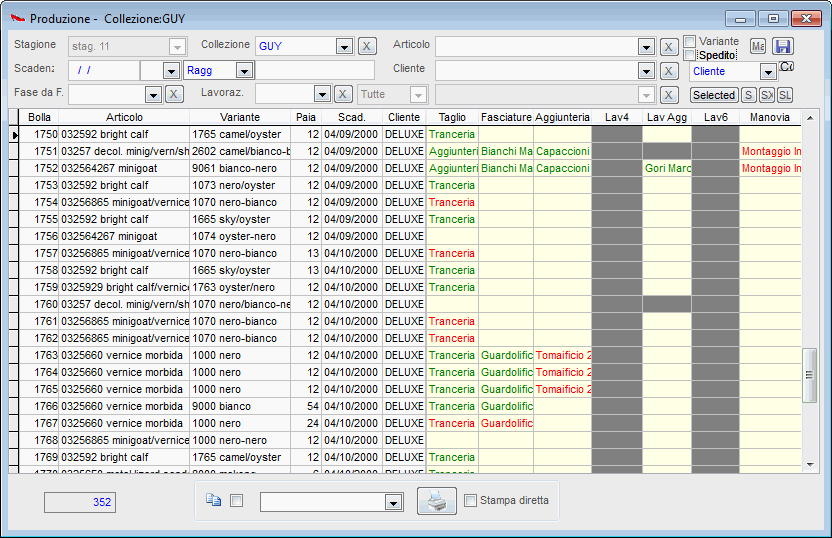Click the vertical scrollbar thumb
The width and height of the screenshot is (832, 538).
point(809,375)
